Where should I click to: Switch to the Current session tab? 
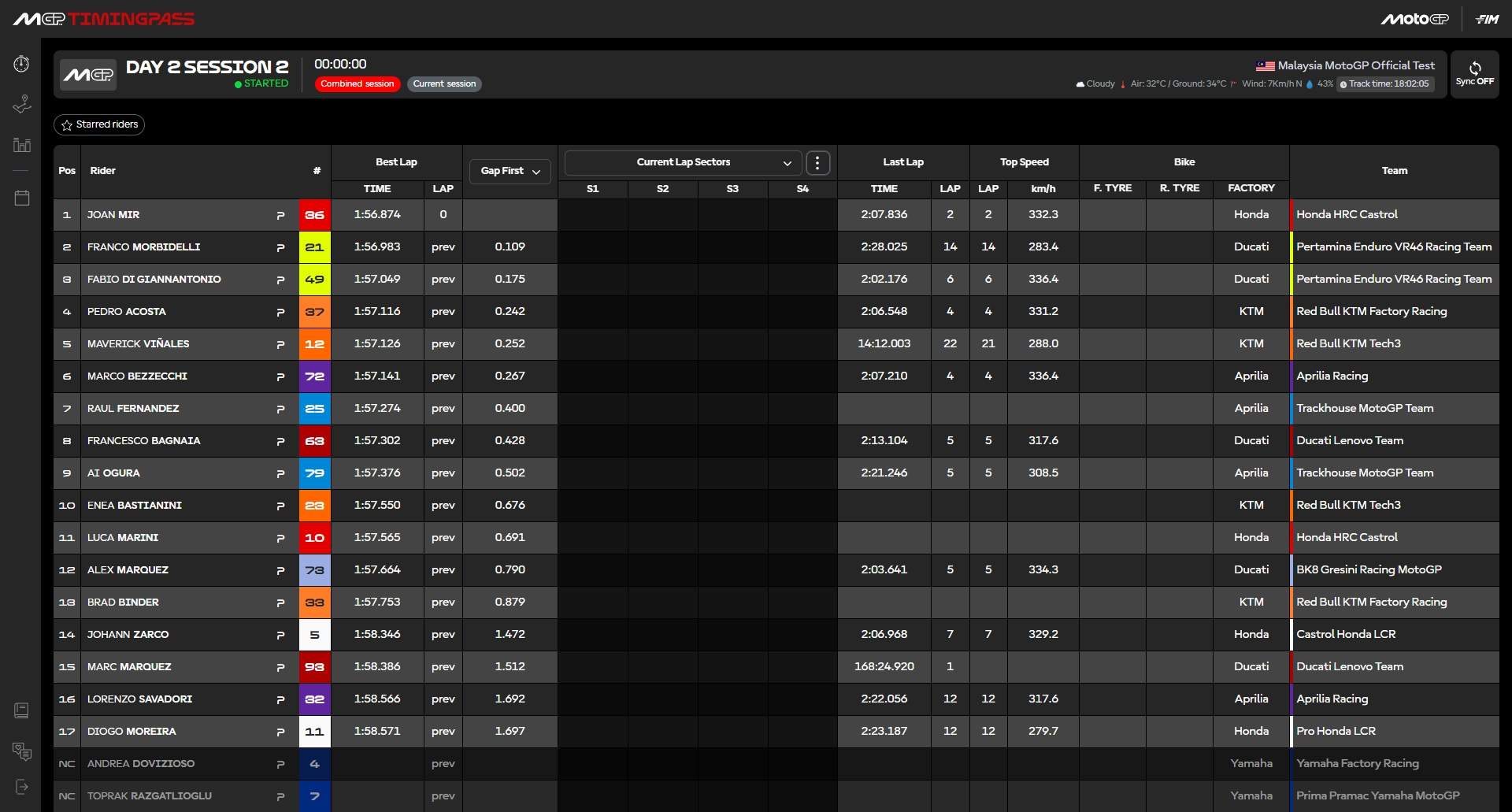(x=444, y=84)
